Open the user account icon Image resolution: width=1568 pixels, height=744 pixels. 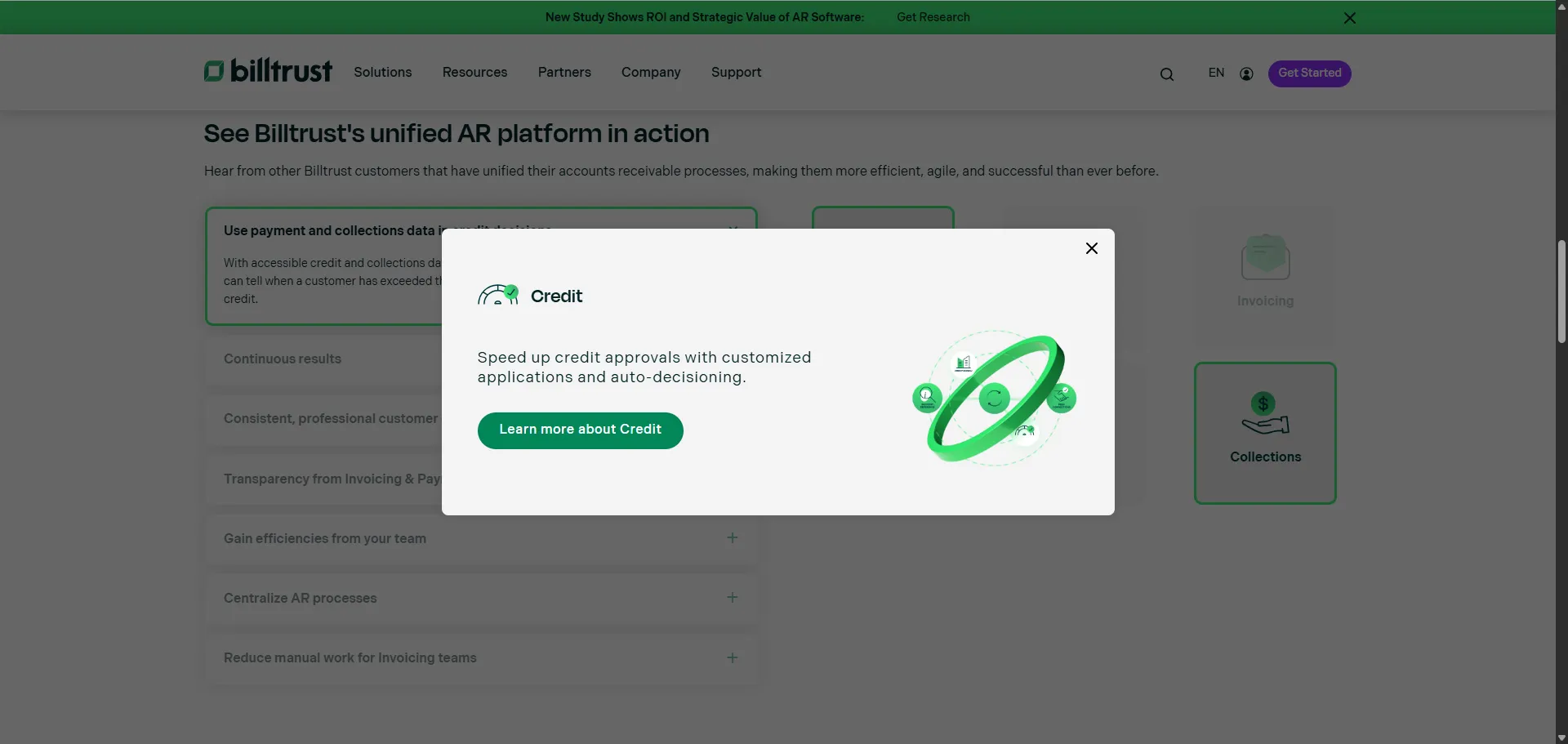click(1246, 74)
